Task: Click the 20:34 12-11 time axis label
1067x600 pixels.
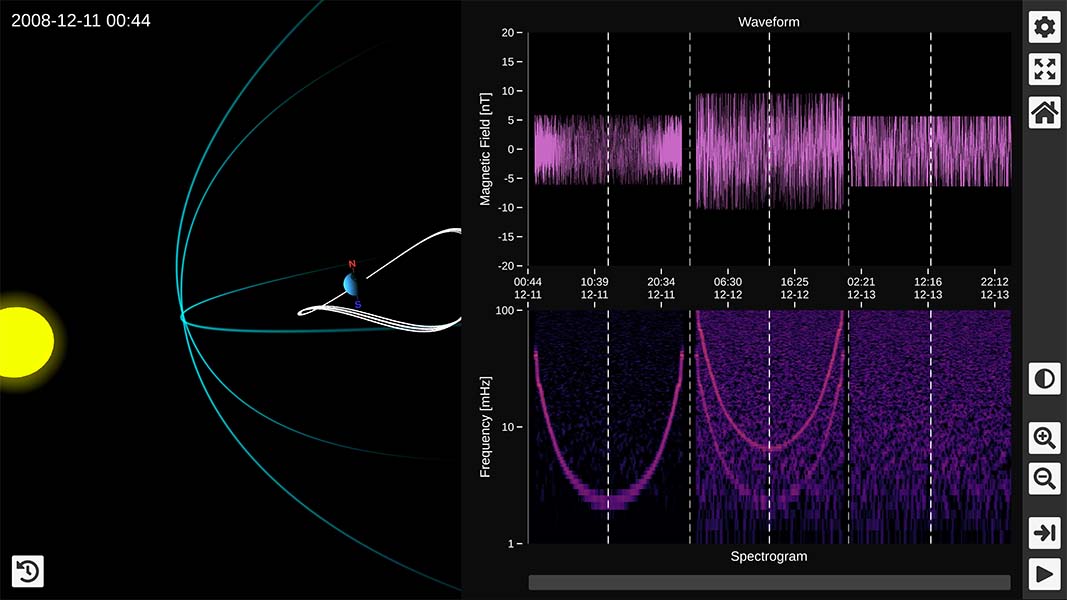Action: pyautogui.click(x=661, y=288)
